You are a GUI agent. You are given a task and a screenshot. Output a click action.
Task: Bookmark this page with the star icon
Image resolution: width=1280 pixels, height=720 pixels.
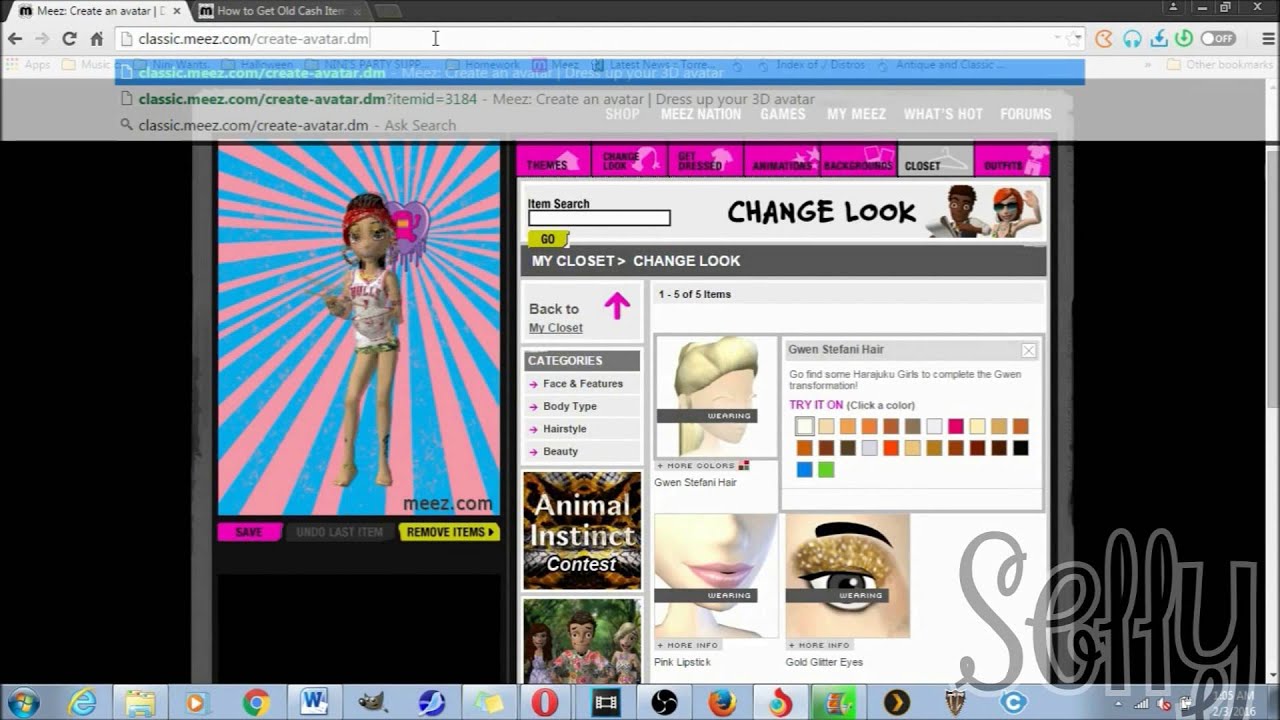tap(1073, 39)
